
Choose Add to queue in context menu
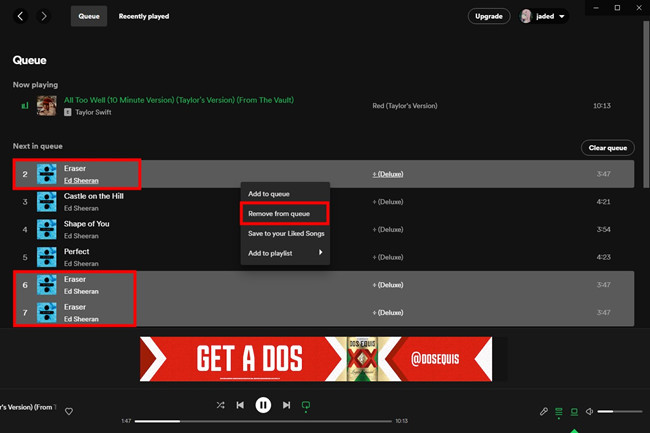[x=285, y=194]
